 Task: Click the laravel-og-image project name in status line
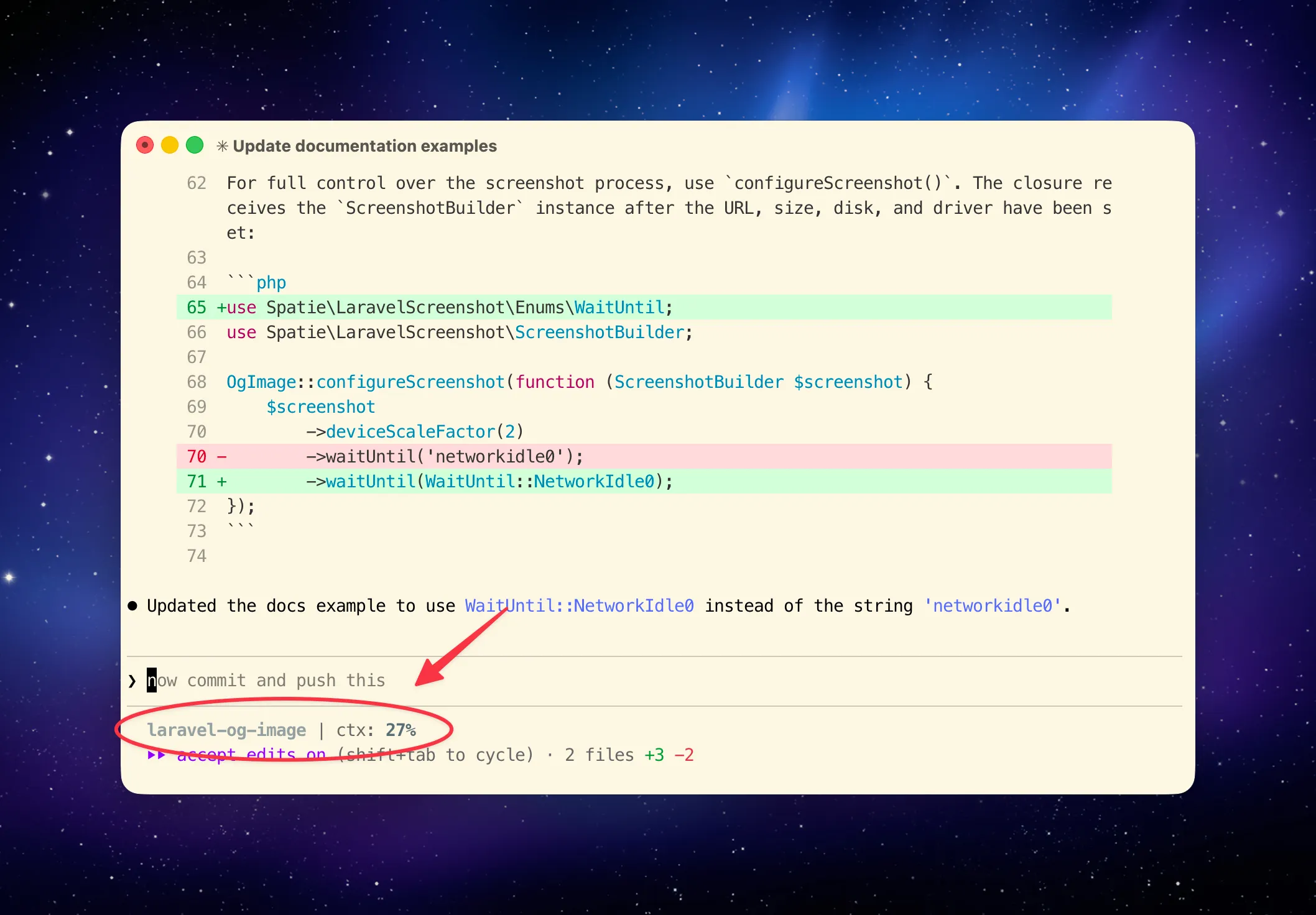[x=226, y=730]
